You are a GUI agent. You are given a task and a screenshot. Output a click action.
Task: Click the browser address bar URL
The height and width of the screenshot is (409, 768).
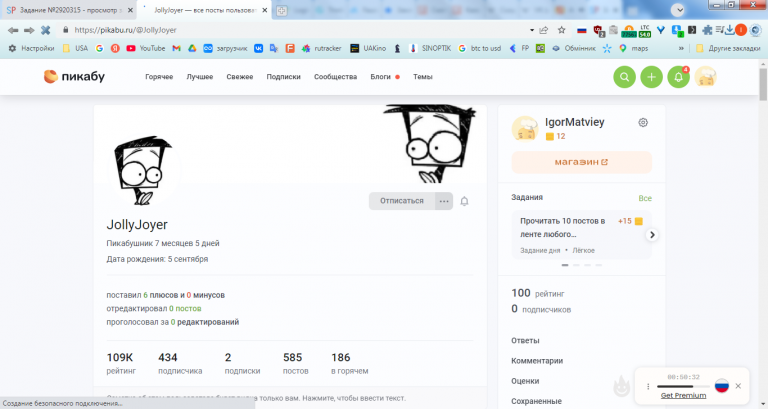pyautogui.click(x=125, y=30)
